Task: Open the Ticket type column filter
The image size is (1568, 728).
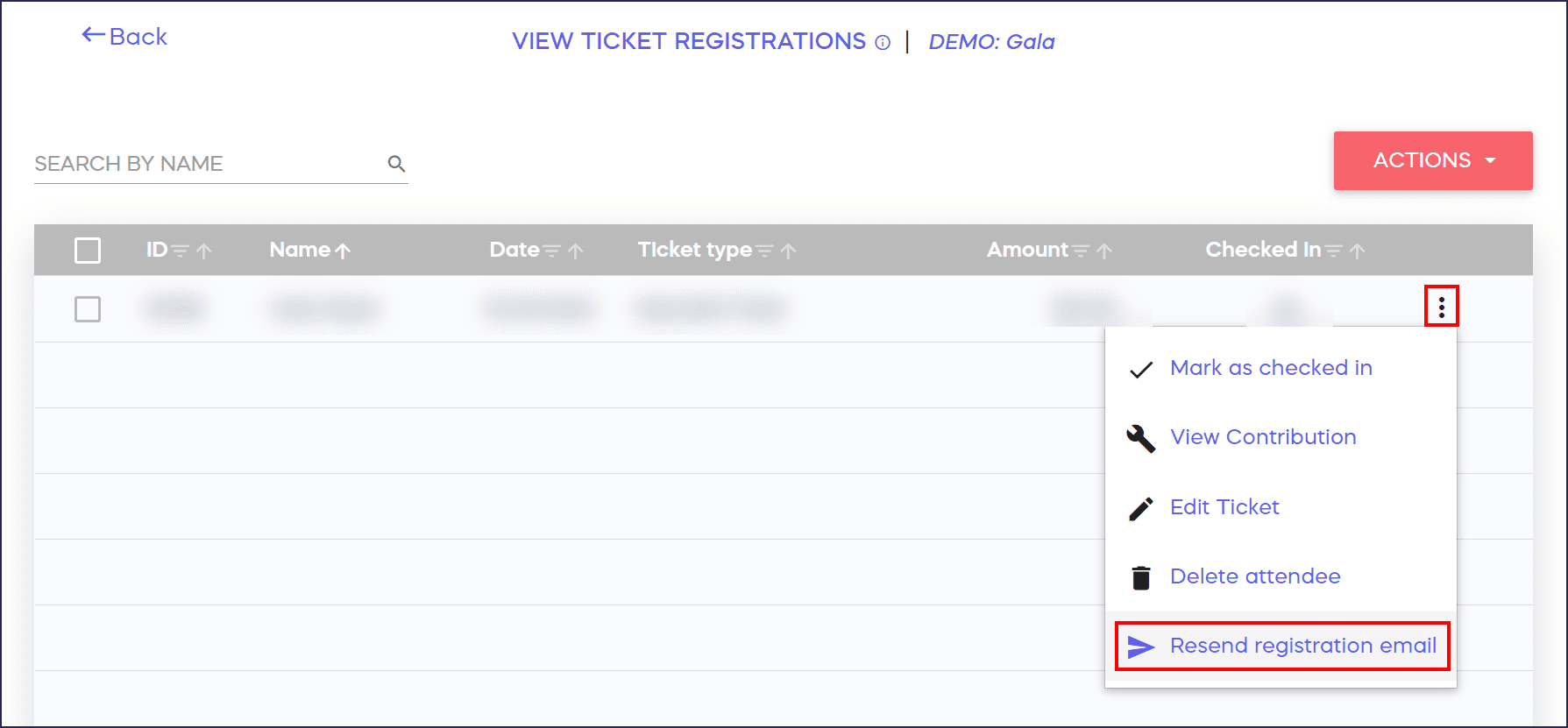Action: coord(764,251)
